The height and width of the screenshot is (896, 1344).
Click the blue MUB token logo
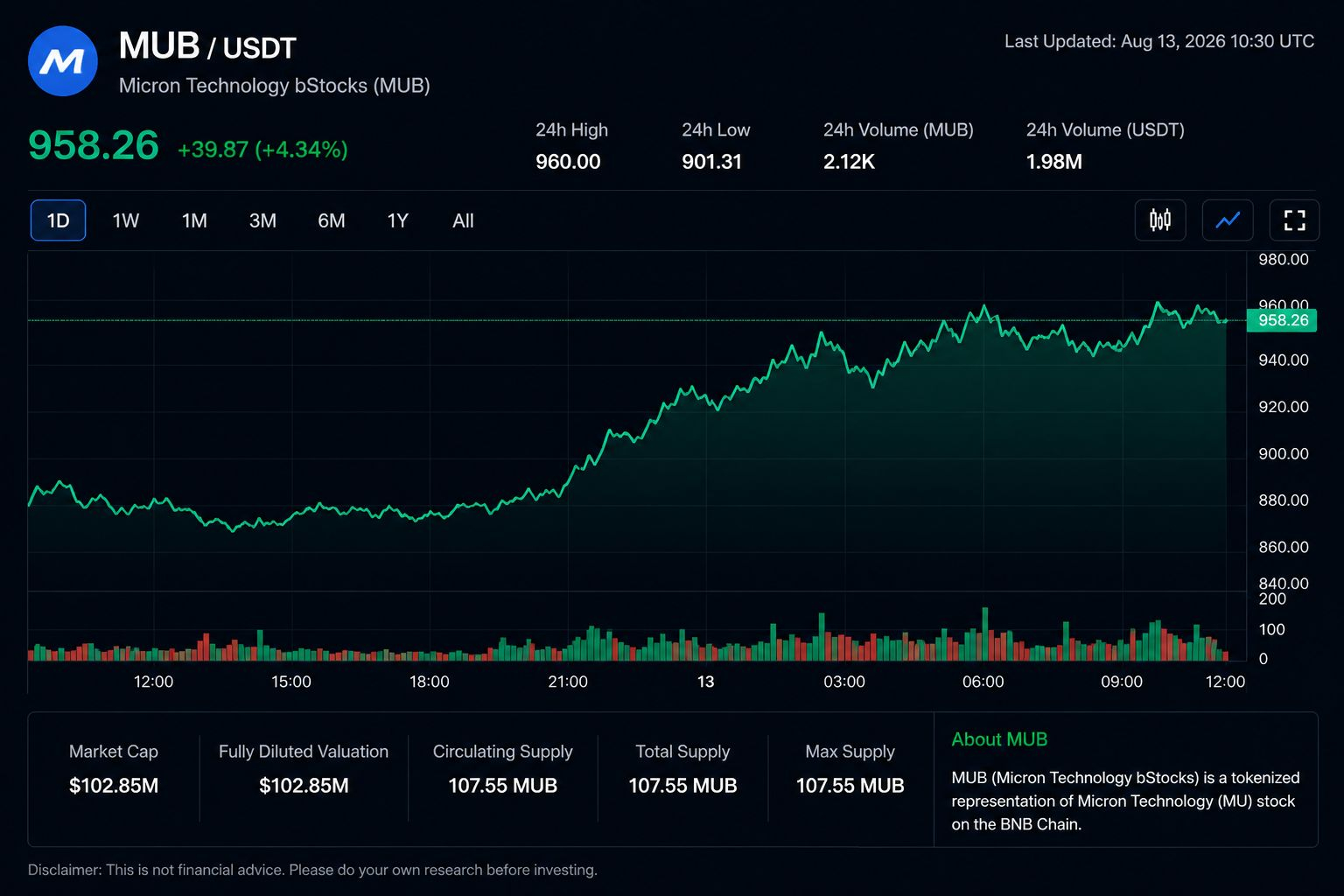62,61
